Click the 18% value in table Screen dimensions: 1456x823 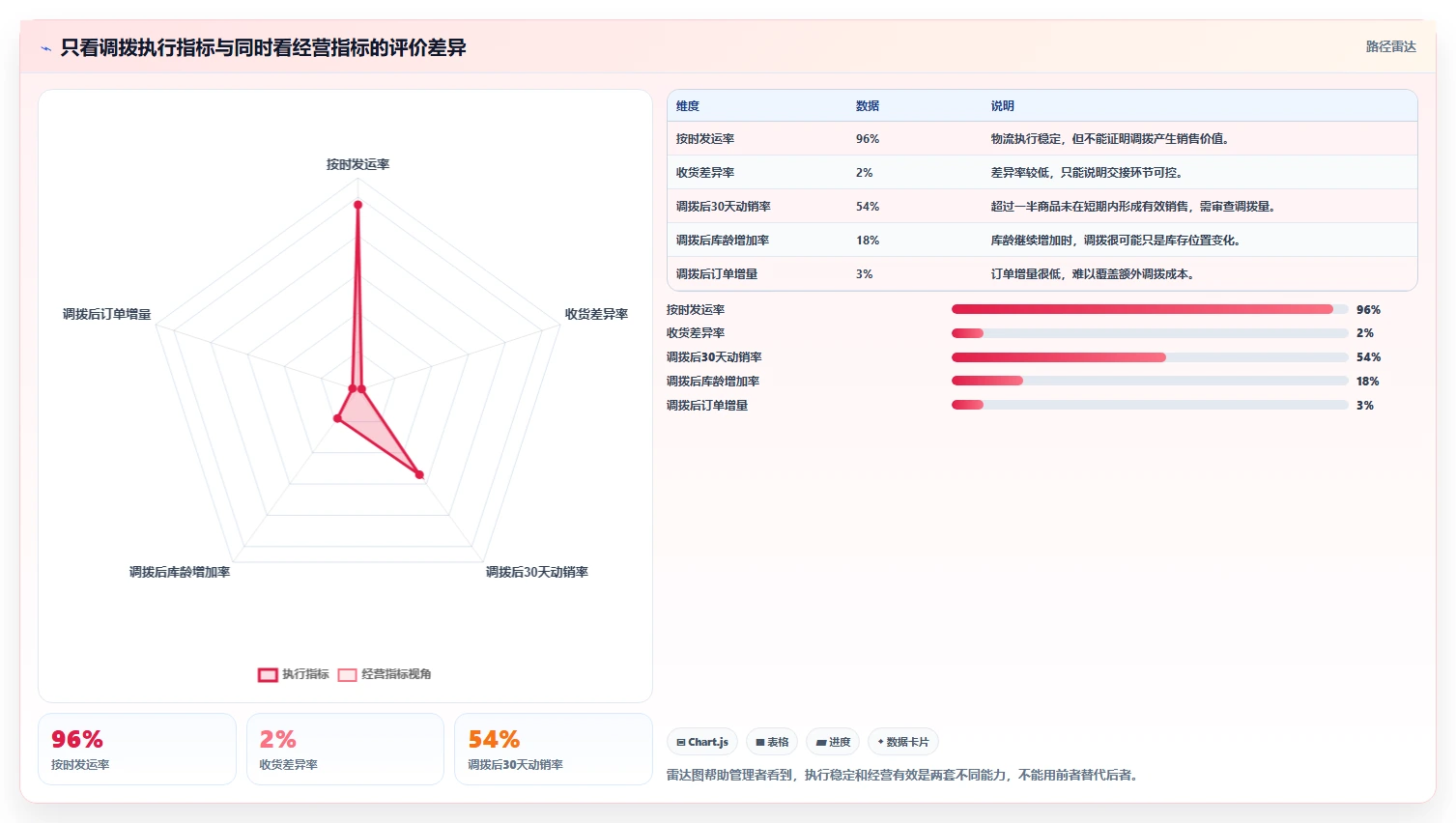[868, 241]
